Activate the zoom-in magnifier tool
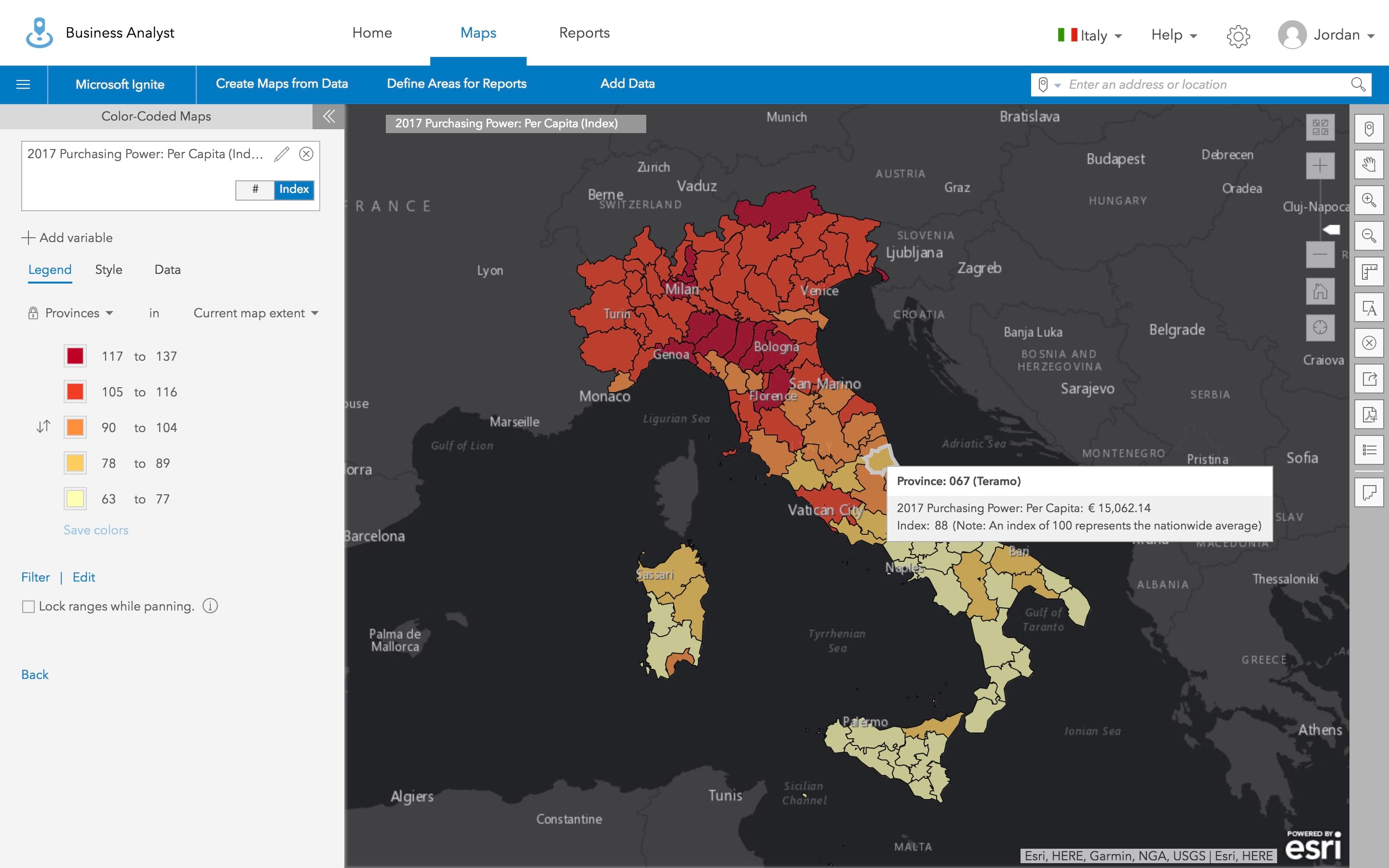 pyautogui.click(x=1370, y=199)
